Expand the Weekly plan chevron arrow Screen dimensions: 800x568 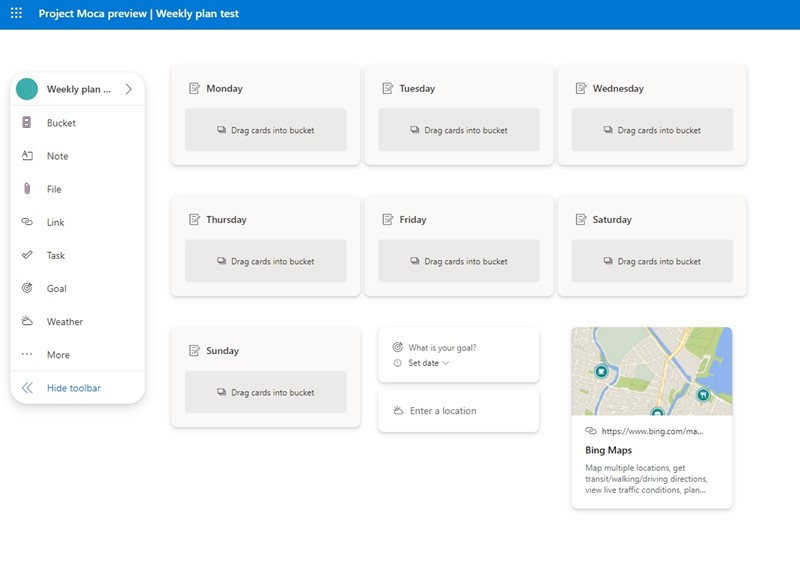click(128, 89)
